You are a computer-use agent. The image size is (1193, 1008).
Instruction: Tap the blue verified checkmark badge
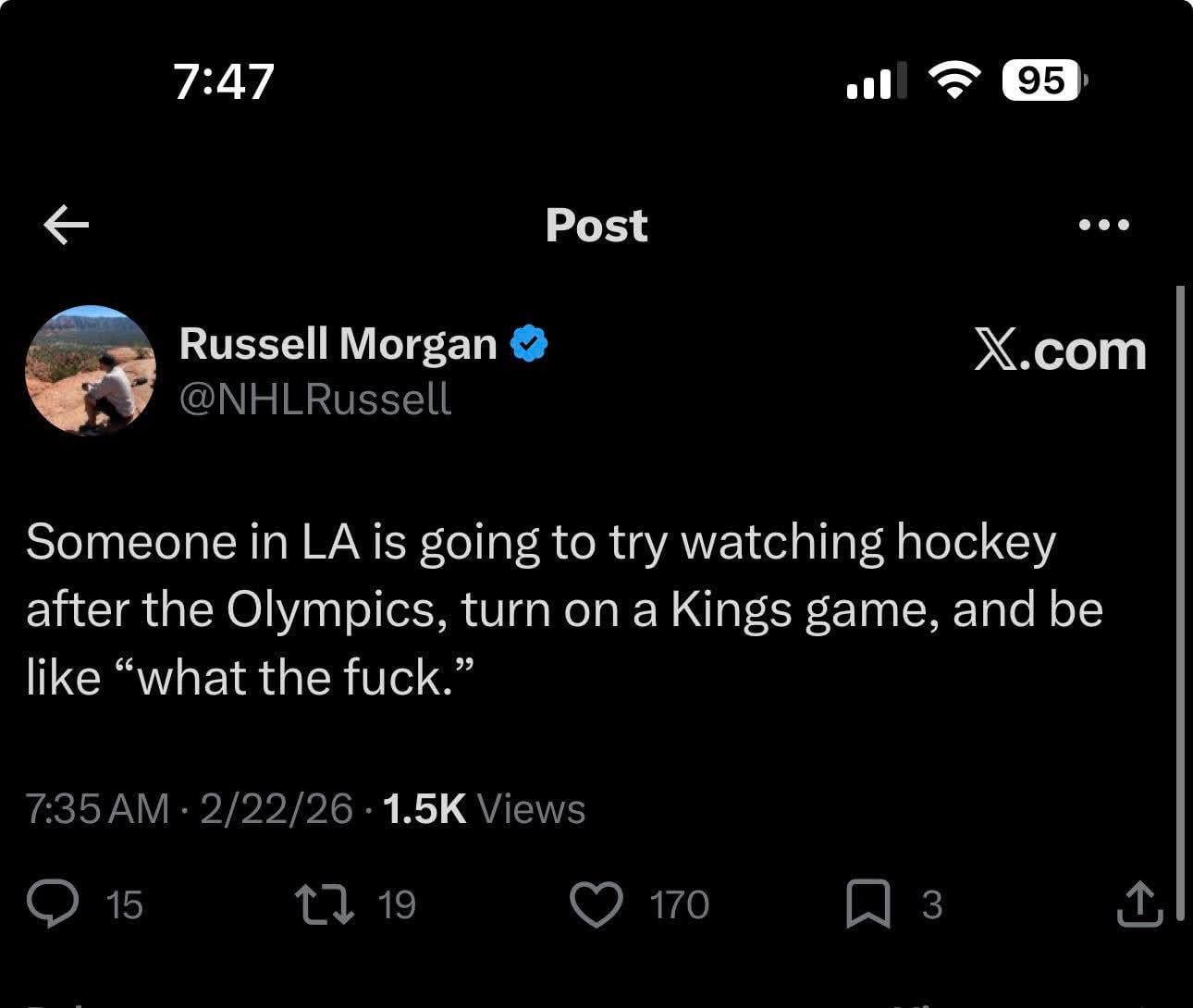(x=529, y=344)
